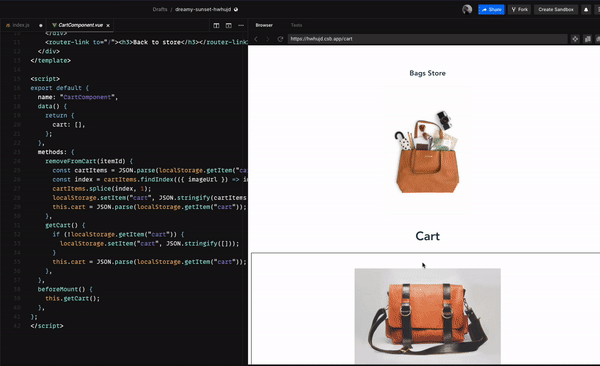Open the editor more options ellipsis

[x=241, y=25]
